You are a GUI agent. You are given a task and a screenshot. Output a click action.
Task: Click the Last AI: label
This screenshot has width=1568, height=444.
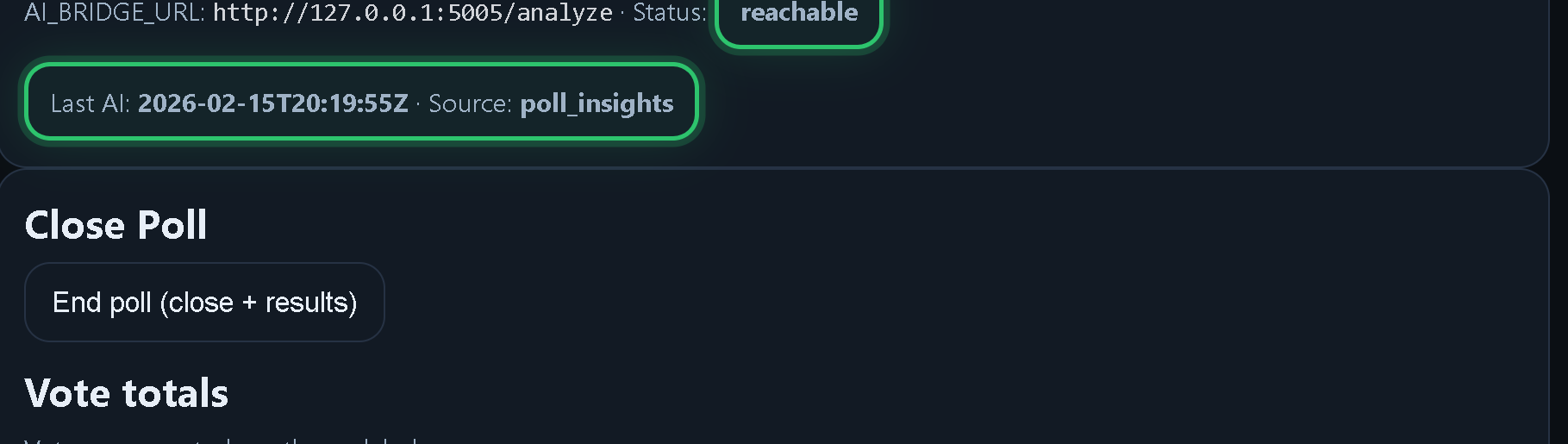(90, 103)
